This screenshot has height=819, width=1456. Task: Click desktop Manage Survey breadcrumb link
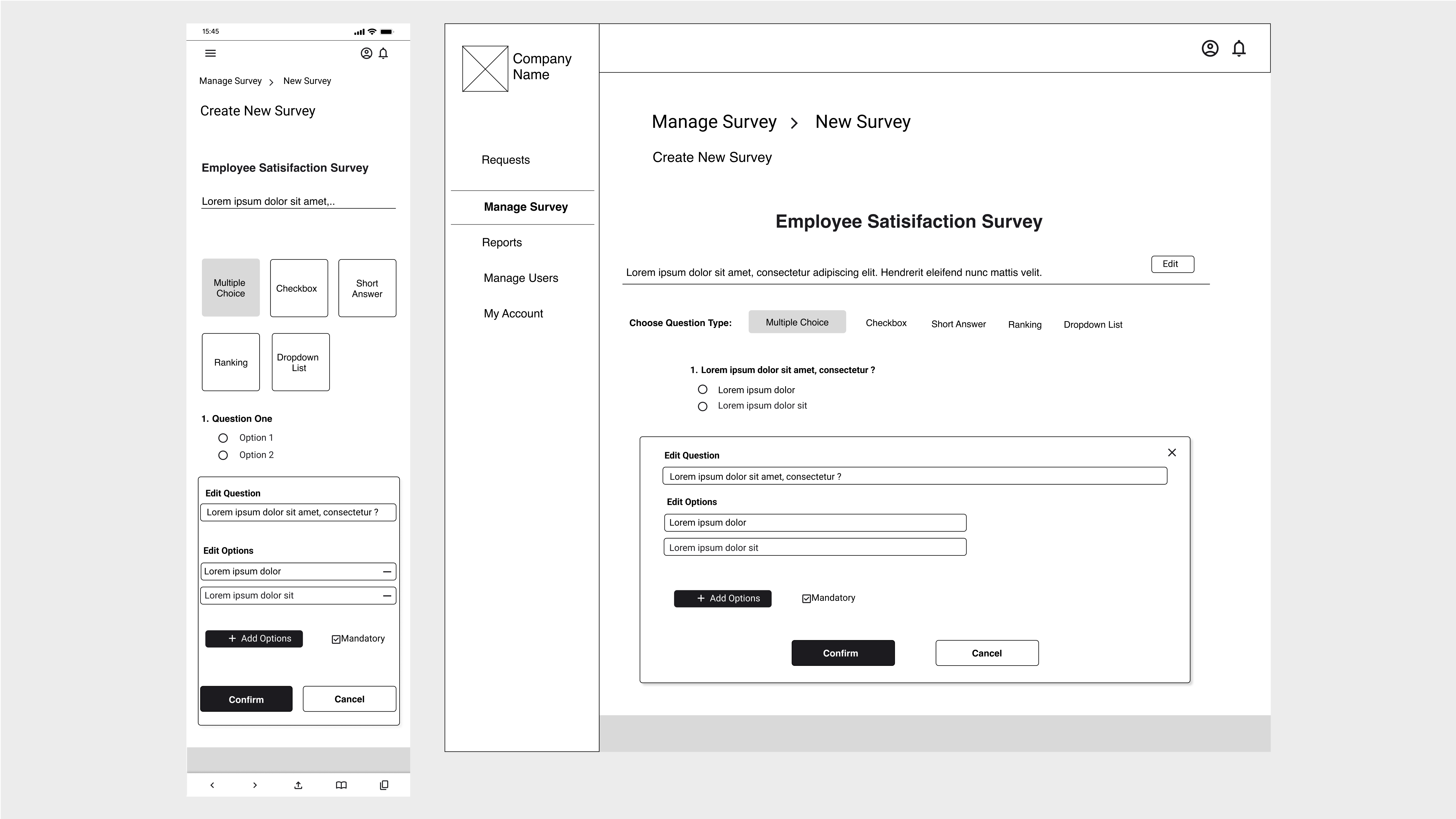714,122
